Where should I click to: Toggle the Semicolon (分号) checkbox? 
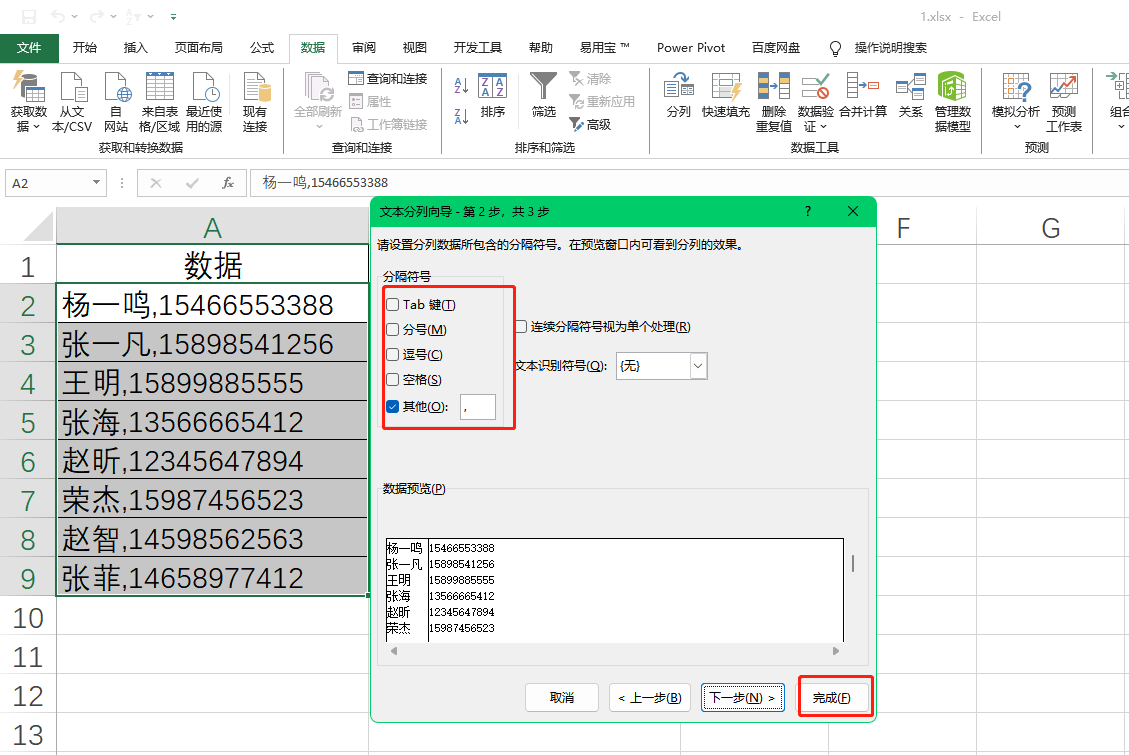click(x=392, y=330)
